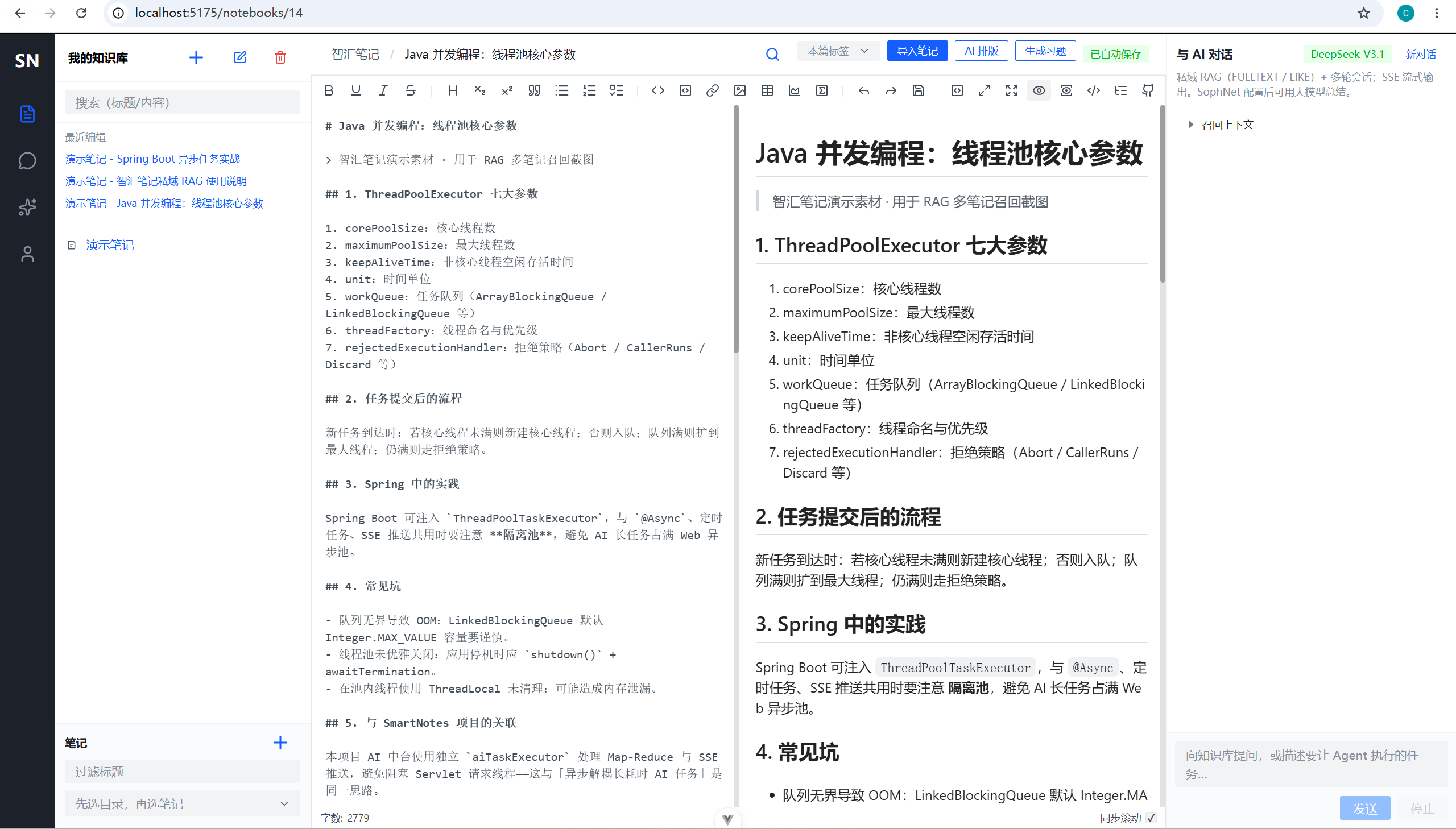Insert a hyperlink
This screenshot has width=1456, height=829.
click(713, 90)
